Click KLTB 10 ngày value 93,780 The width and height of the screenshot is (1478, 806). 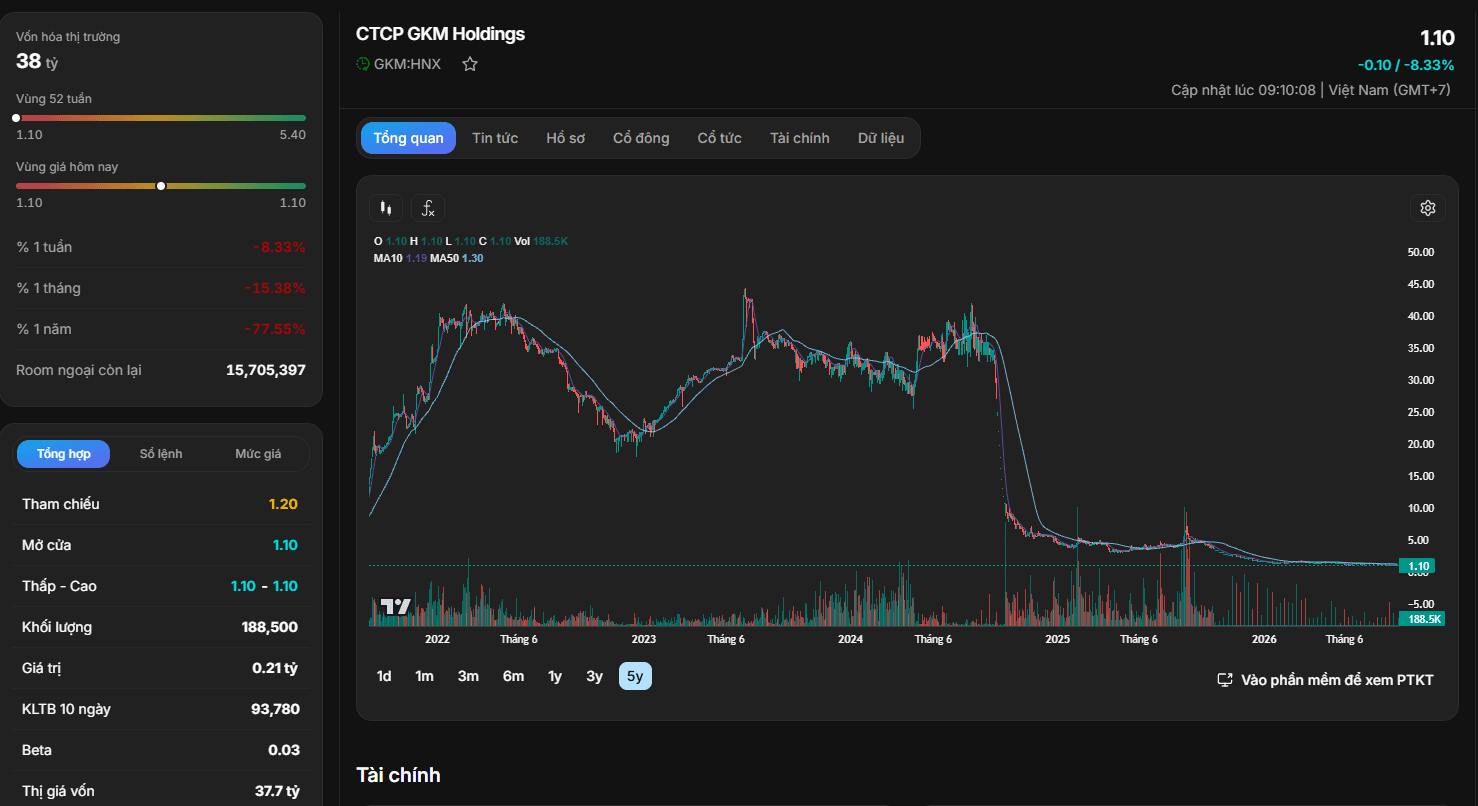coord(275,709)
